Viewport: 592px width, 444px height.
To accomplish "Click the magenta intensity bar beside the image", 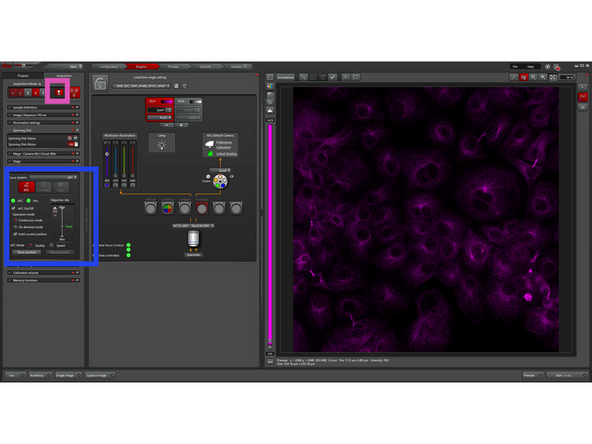I will point(270,234).
